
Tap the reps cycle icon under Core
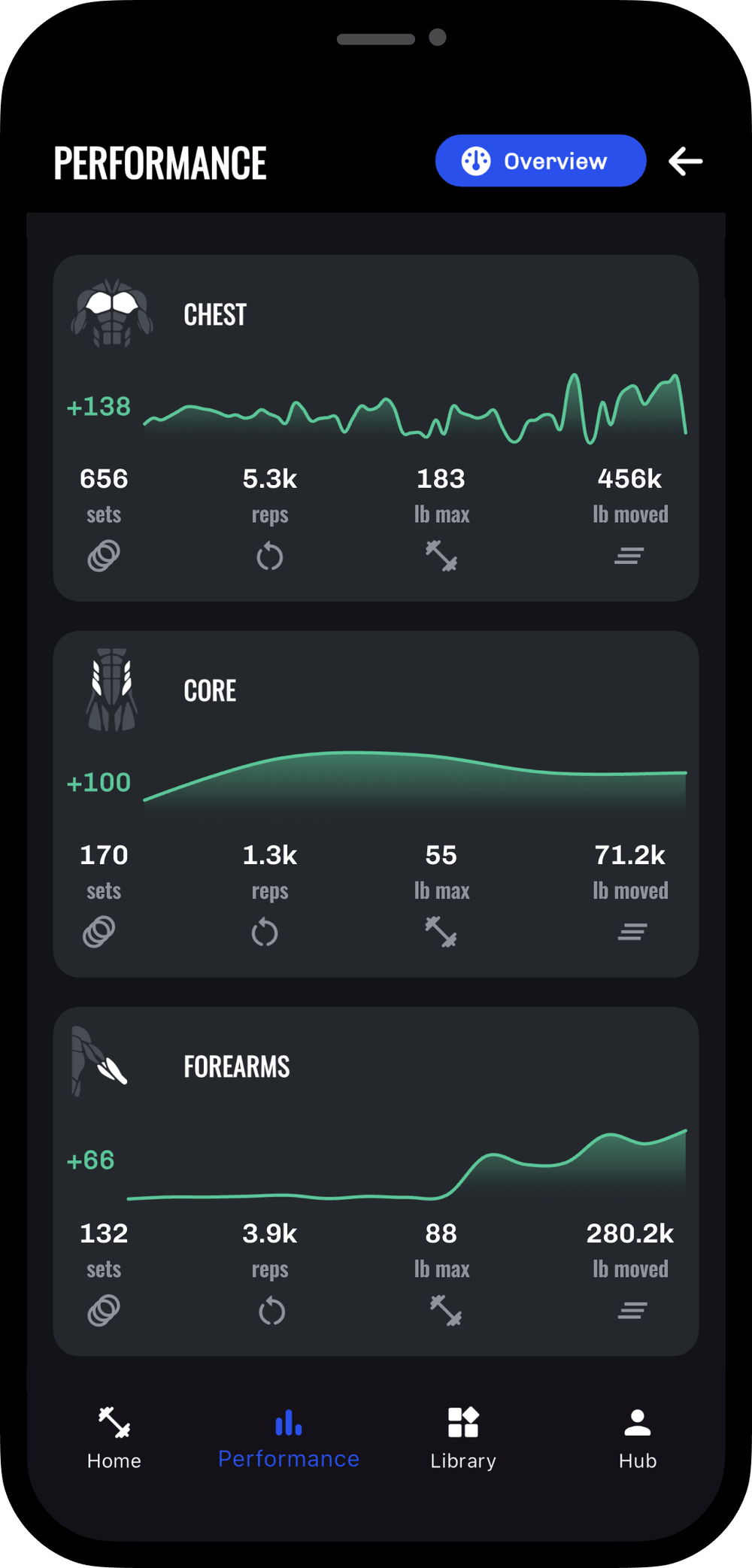[x=265, y=933]
